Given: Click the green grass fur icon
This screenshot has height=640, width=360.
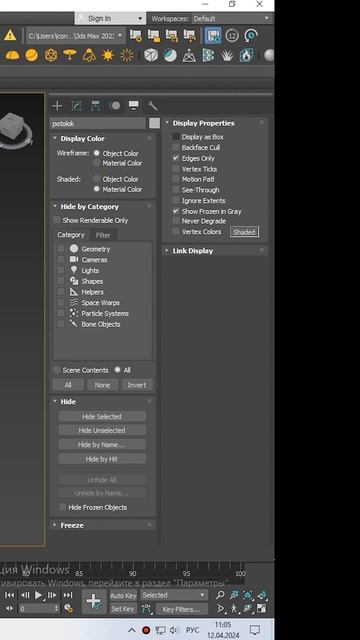Looking at the screenshot, I should coord(227,55).
